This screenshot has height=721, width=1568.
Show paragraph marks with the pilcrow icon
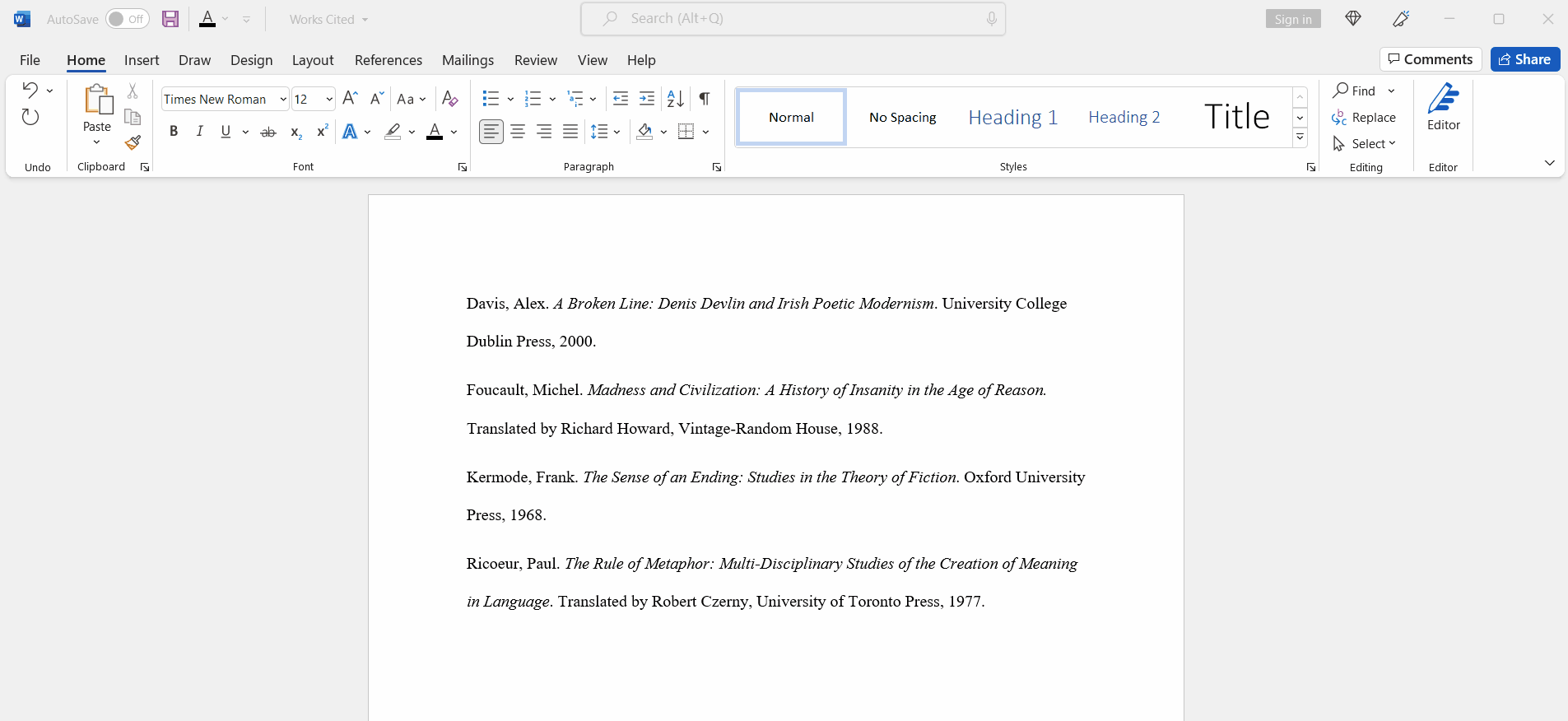pyautogui.click(x=705, y=99)
